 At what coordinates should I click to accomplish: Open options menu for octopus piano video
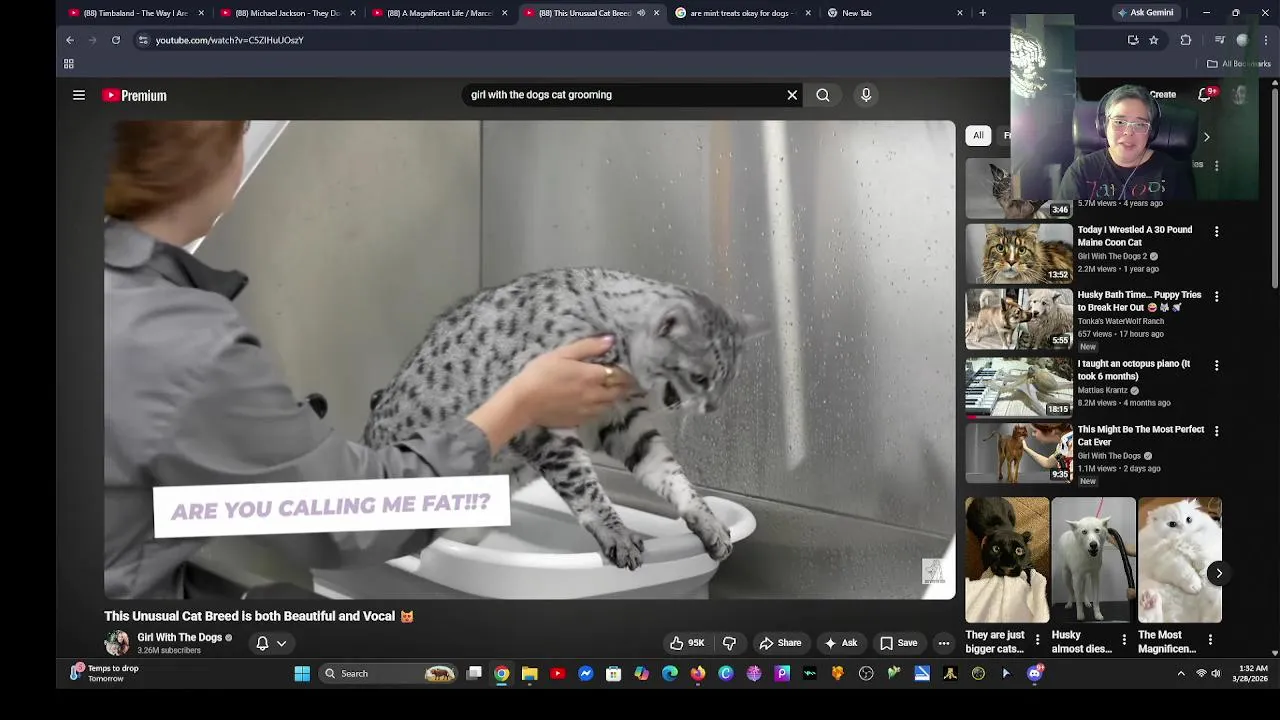click(x=1216, y=366)
